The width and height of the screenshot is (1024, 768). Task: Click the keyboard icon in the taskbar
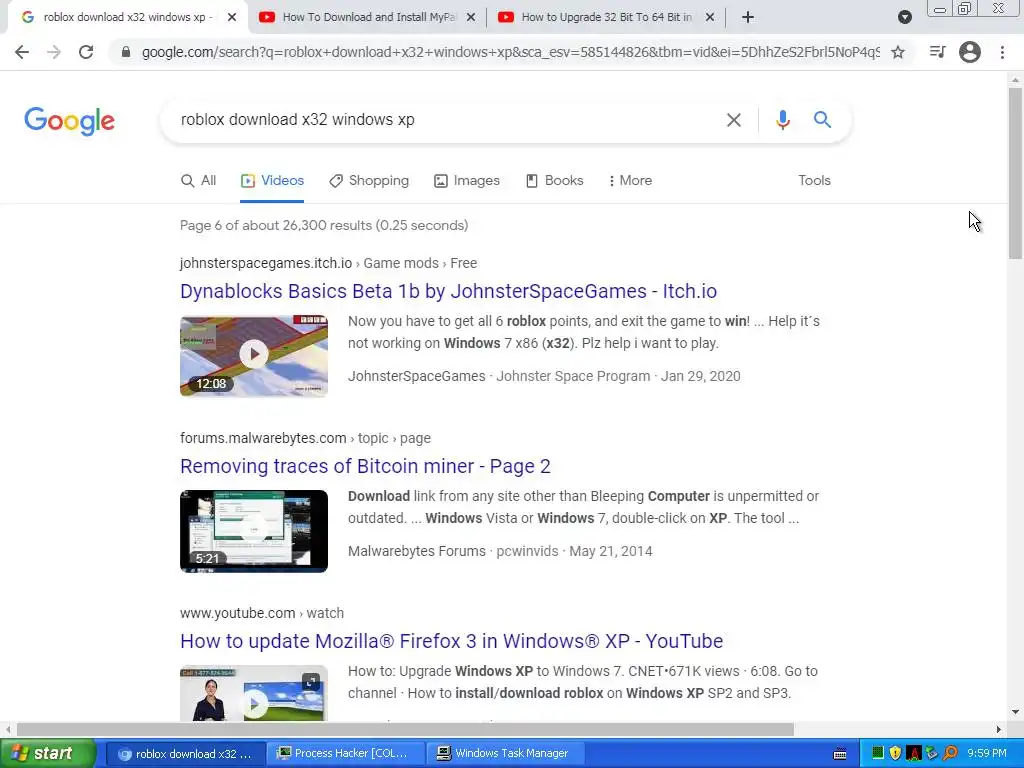[840, 754]
